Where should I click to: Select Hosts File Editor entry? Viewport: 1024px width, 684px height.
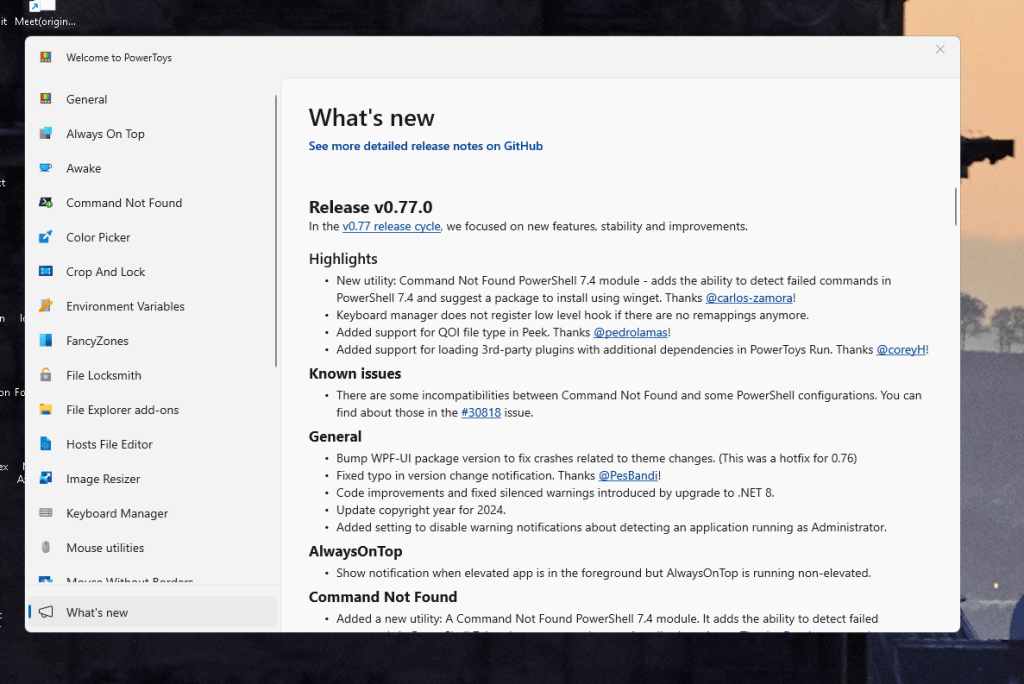pyautogui.click(x=152, y=444)
